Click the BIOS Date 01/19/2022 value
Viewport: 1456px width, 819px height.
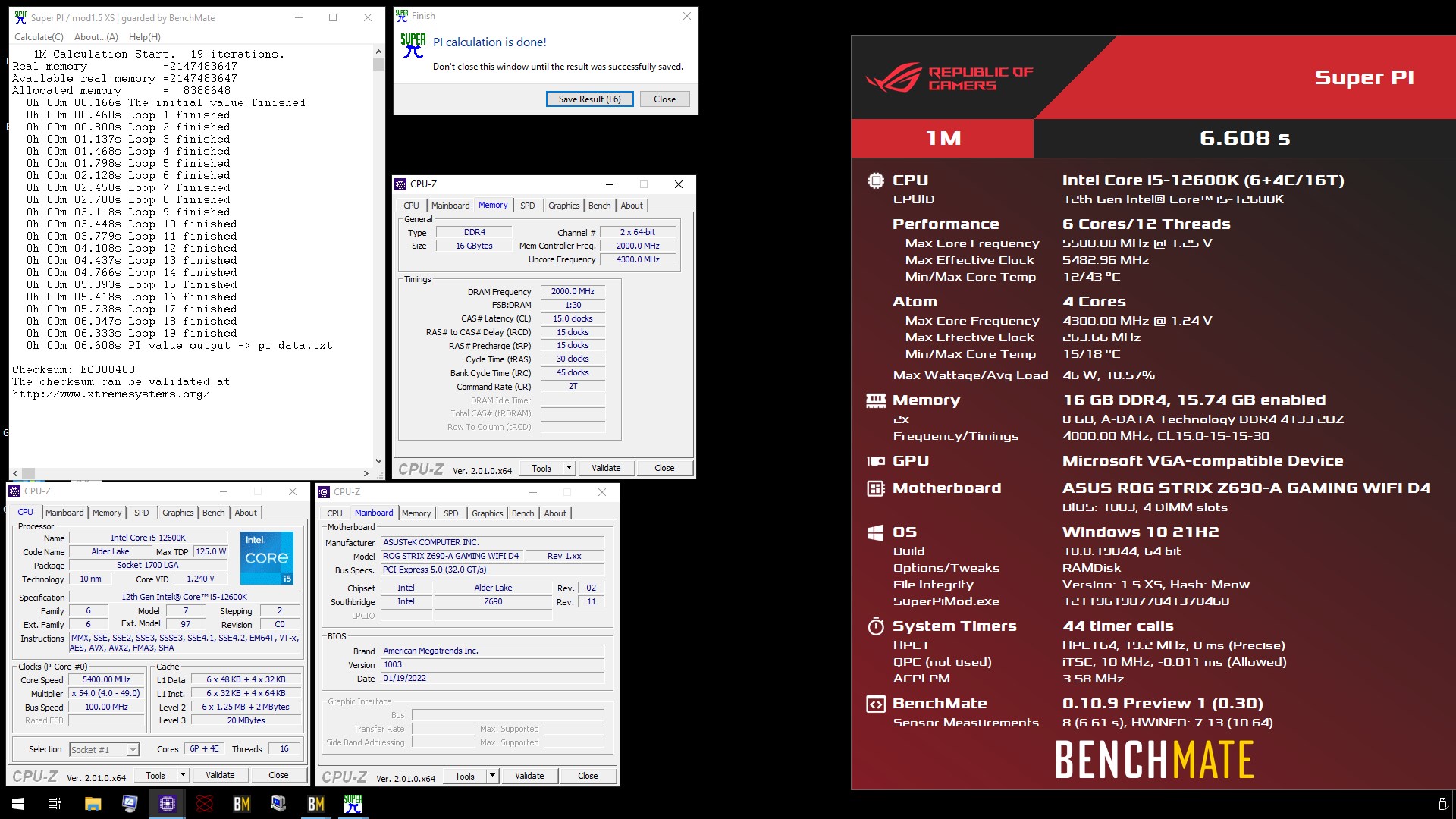click(x=492, y=678)
